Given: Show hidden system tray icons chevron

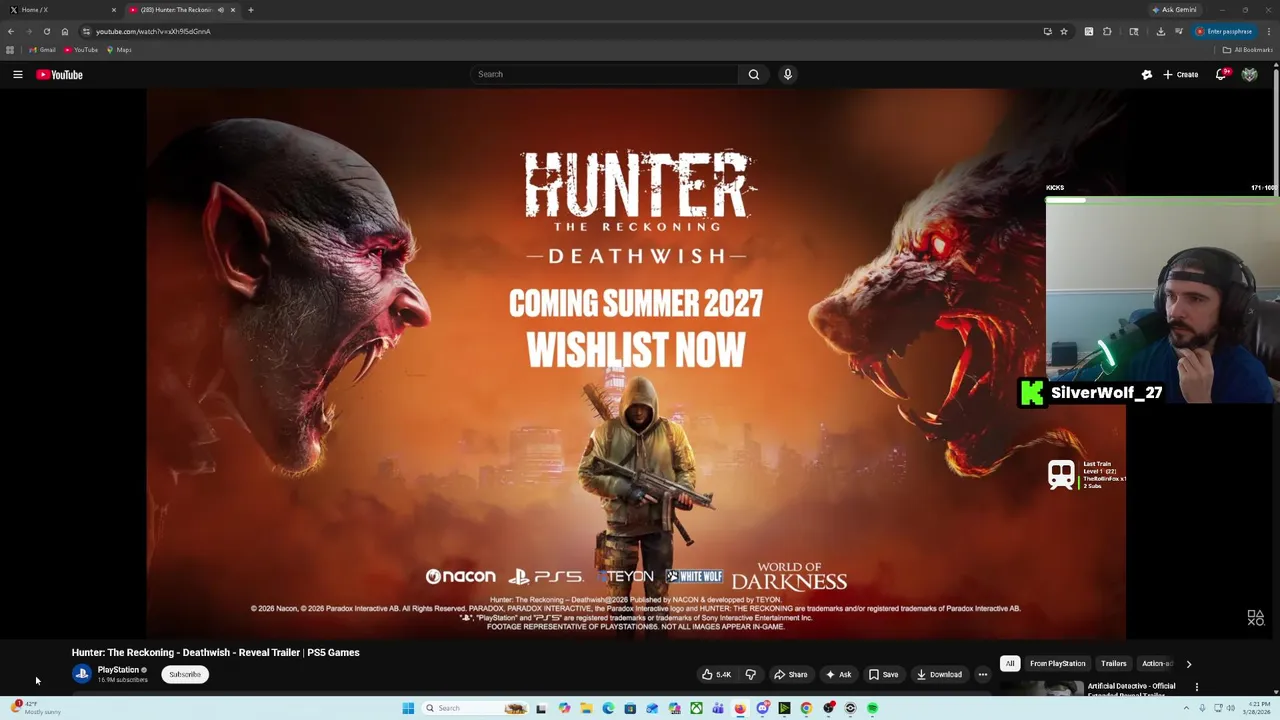Looking at the screenshot, I should [x=1186, y=708].
